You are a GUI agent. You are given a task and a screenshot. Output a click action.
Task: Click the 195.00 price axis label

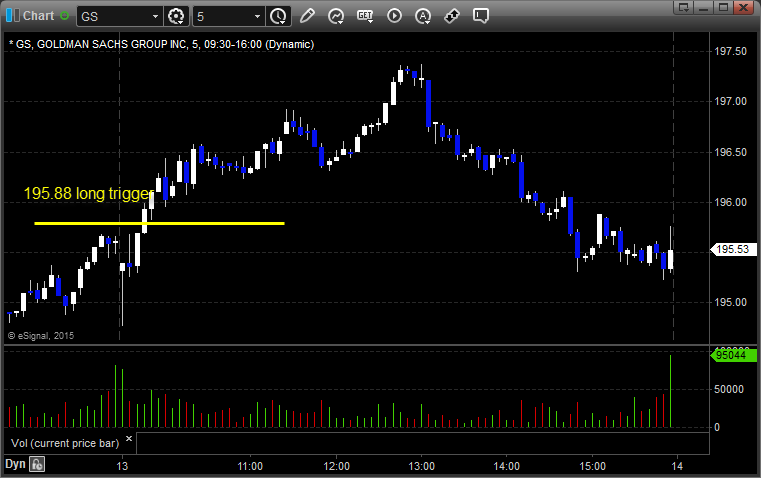tap(730, 302)
